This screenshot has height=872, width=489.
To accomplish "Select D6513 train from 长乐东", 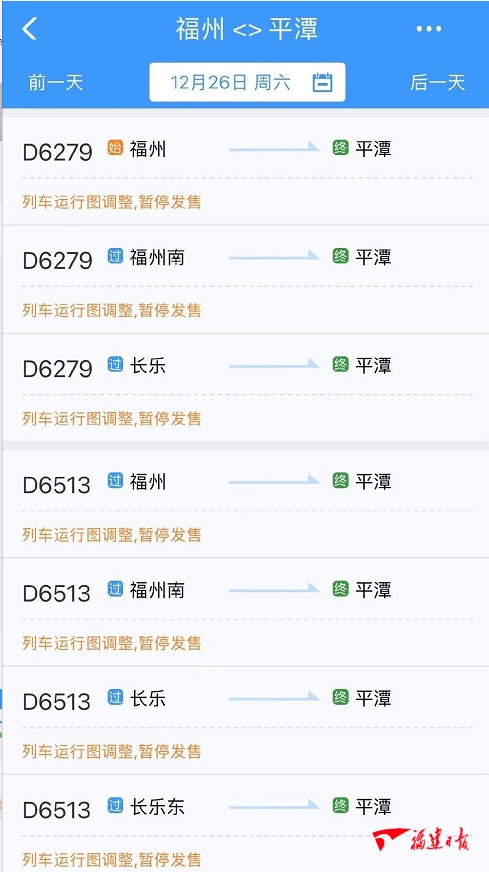I will coord(245,824).
